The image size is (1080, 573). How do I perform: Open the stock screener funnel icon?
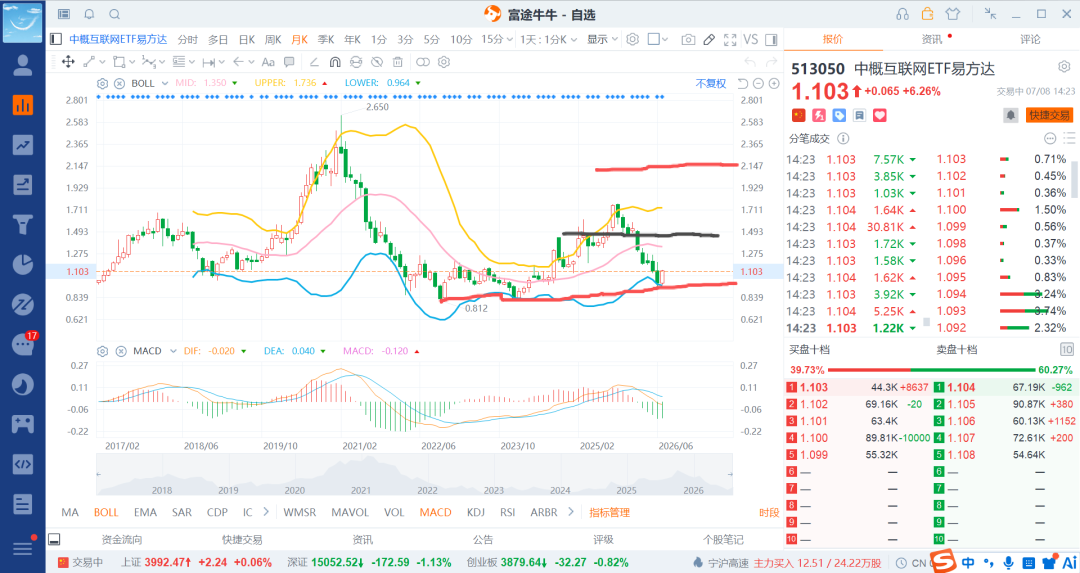(x=23, y=225)
